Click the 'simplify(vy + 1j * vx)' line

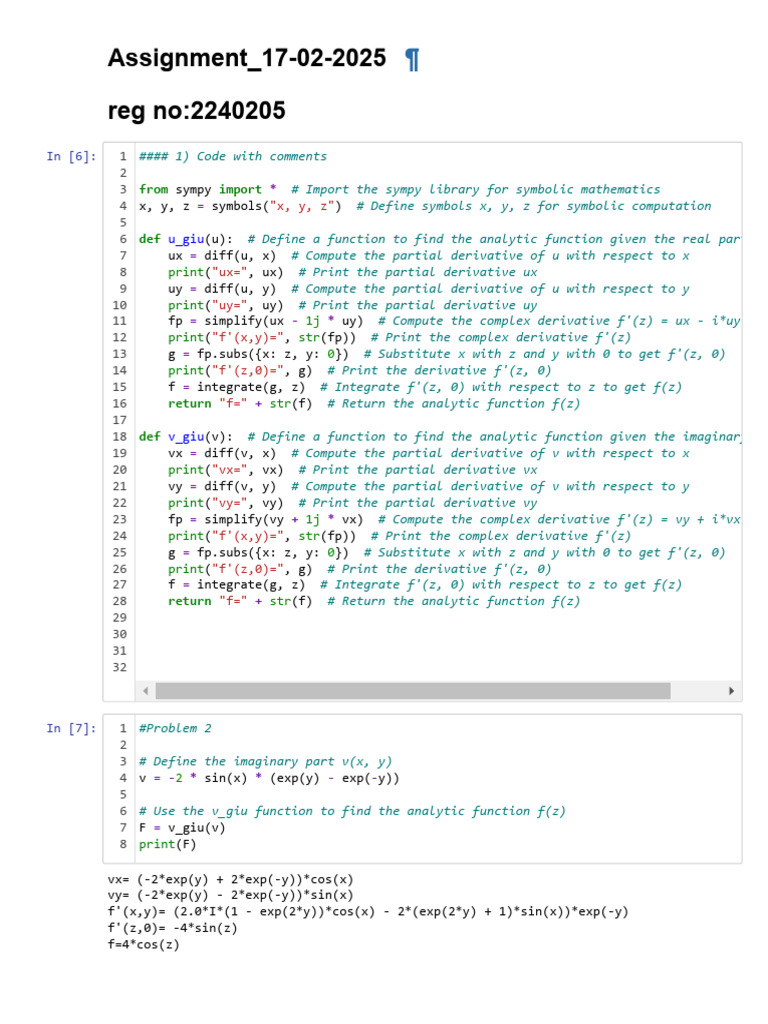(x=454, y=519)
